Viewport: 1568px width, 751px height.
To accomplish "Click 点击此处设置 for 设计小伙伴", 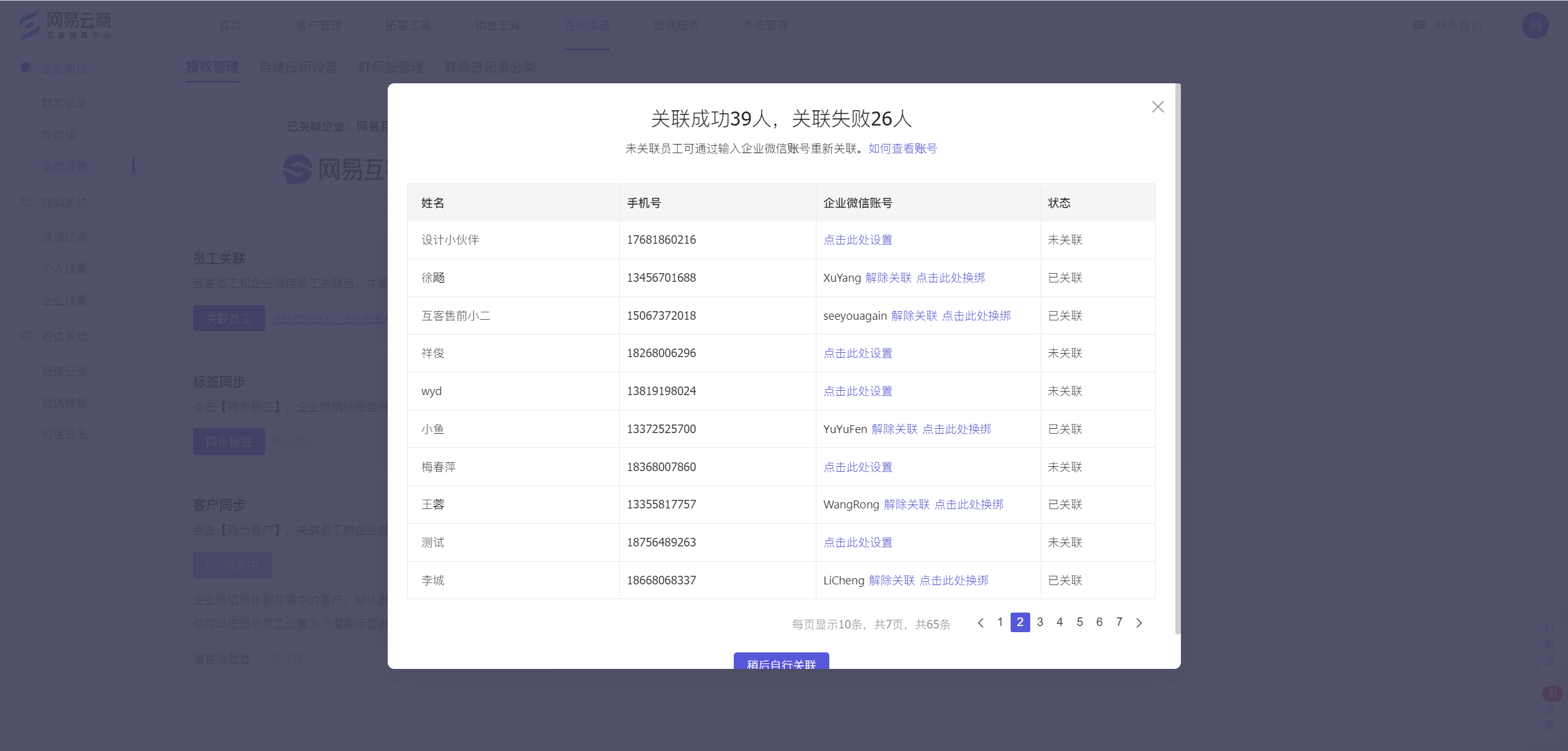I will [858, 240].
